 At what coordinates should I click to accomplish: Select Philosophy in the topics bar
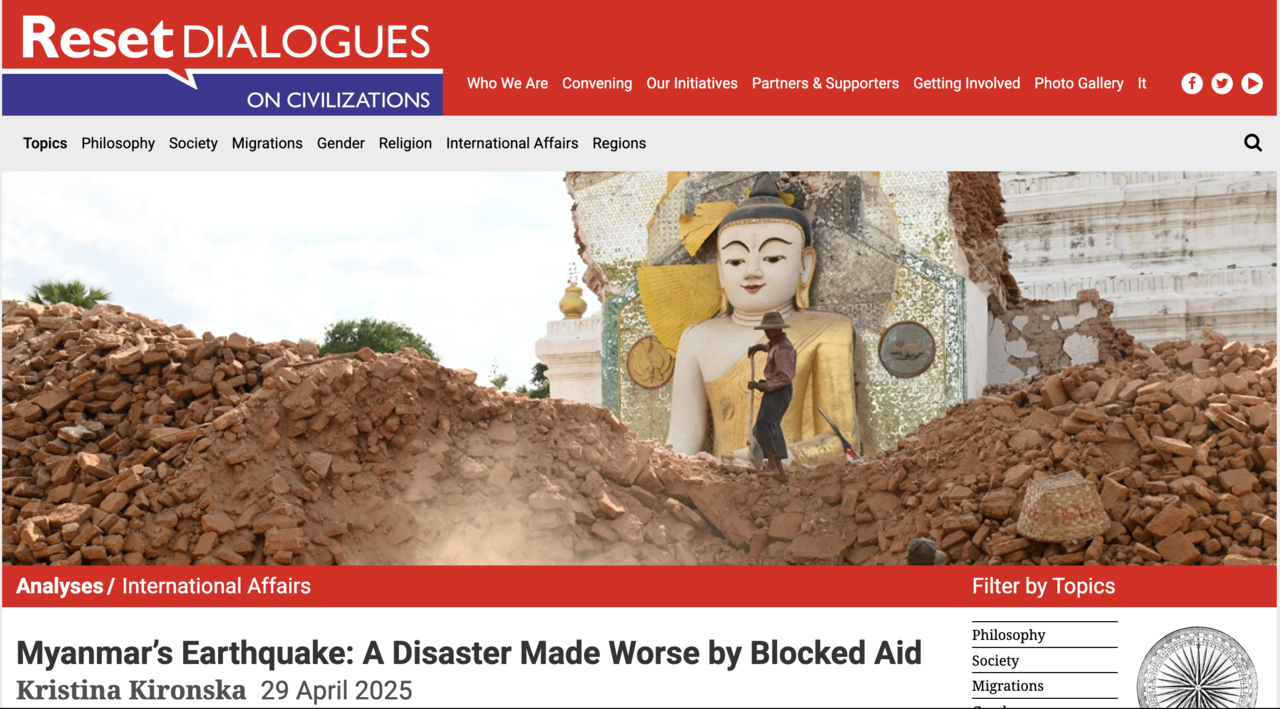[x=118, y=143]
